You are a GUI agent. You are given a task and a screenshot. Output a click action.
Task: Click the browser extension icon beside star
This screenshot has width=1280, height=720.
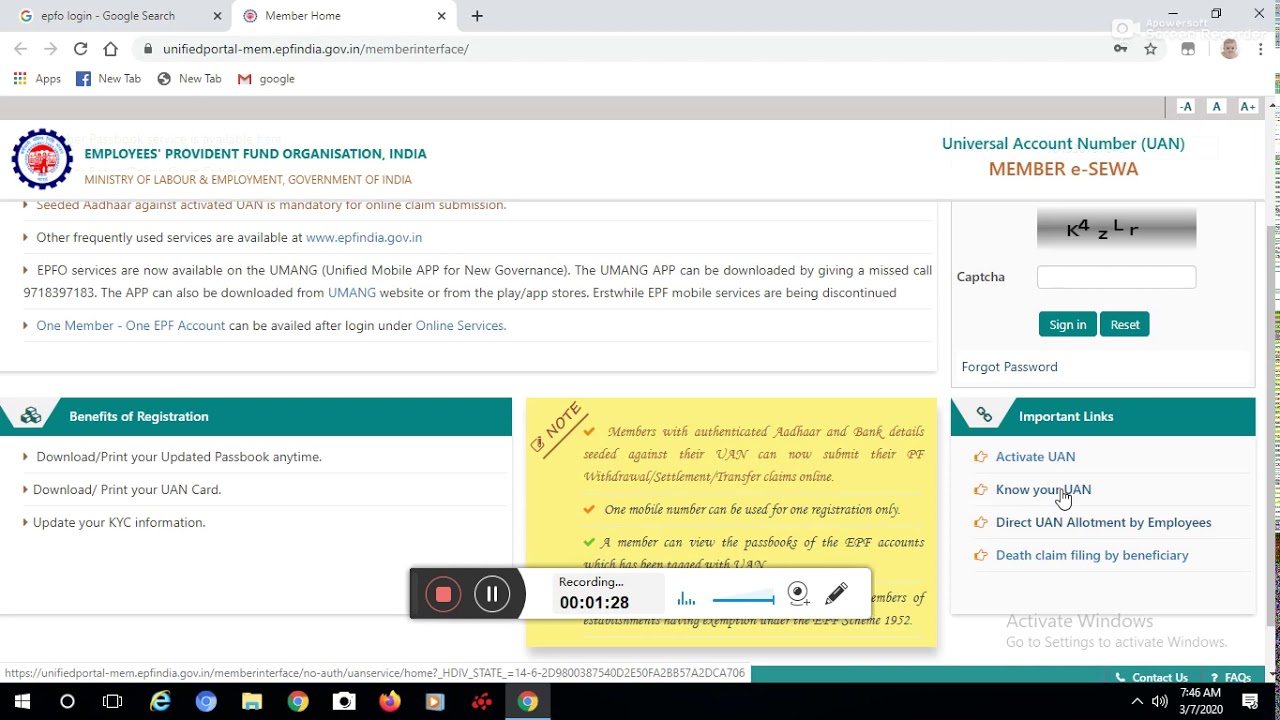[x=1188, y=49]
